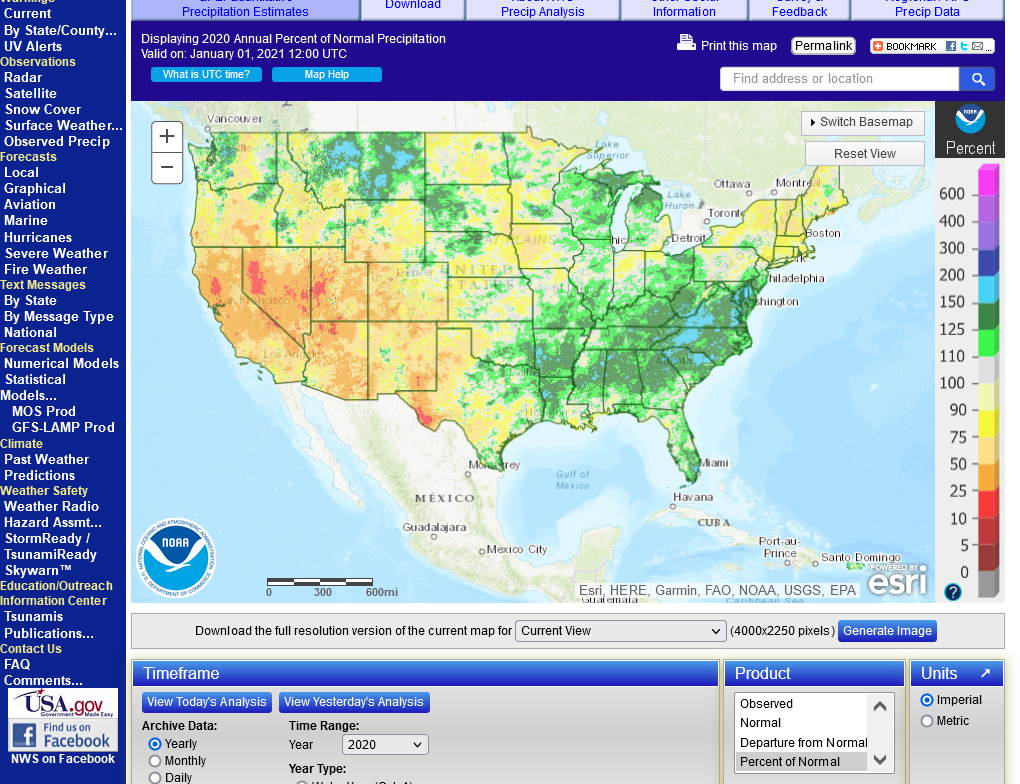Screen dimensions: 1020x784
Task: Choose Metric units
Action: 927,721
